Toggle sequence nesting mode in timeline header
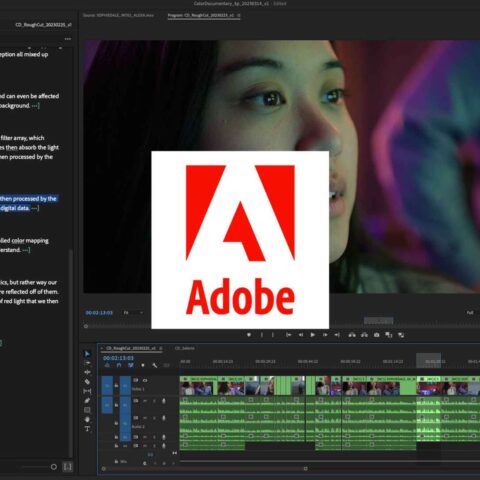This screenshot has width=480, height=480. point(107,365)
